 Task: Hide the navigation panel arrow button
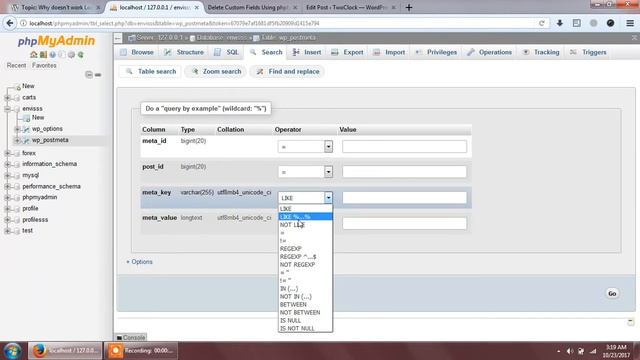118,38
